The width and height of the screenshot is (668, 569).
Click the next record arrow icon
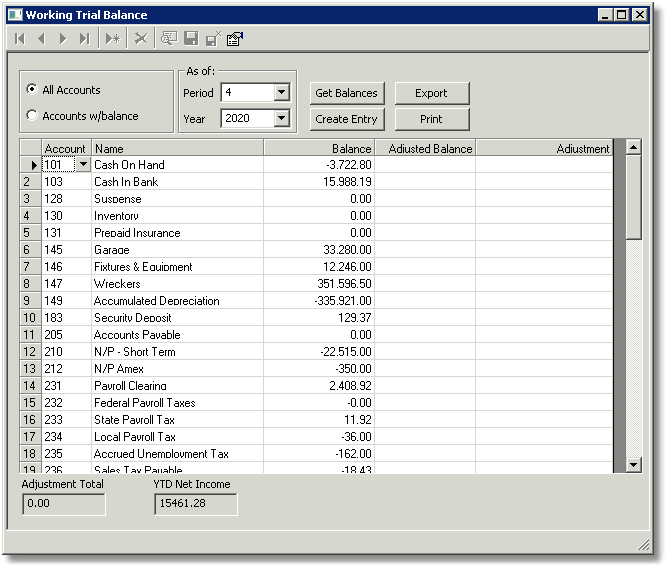coord(63,39)
